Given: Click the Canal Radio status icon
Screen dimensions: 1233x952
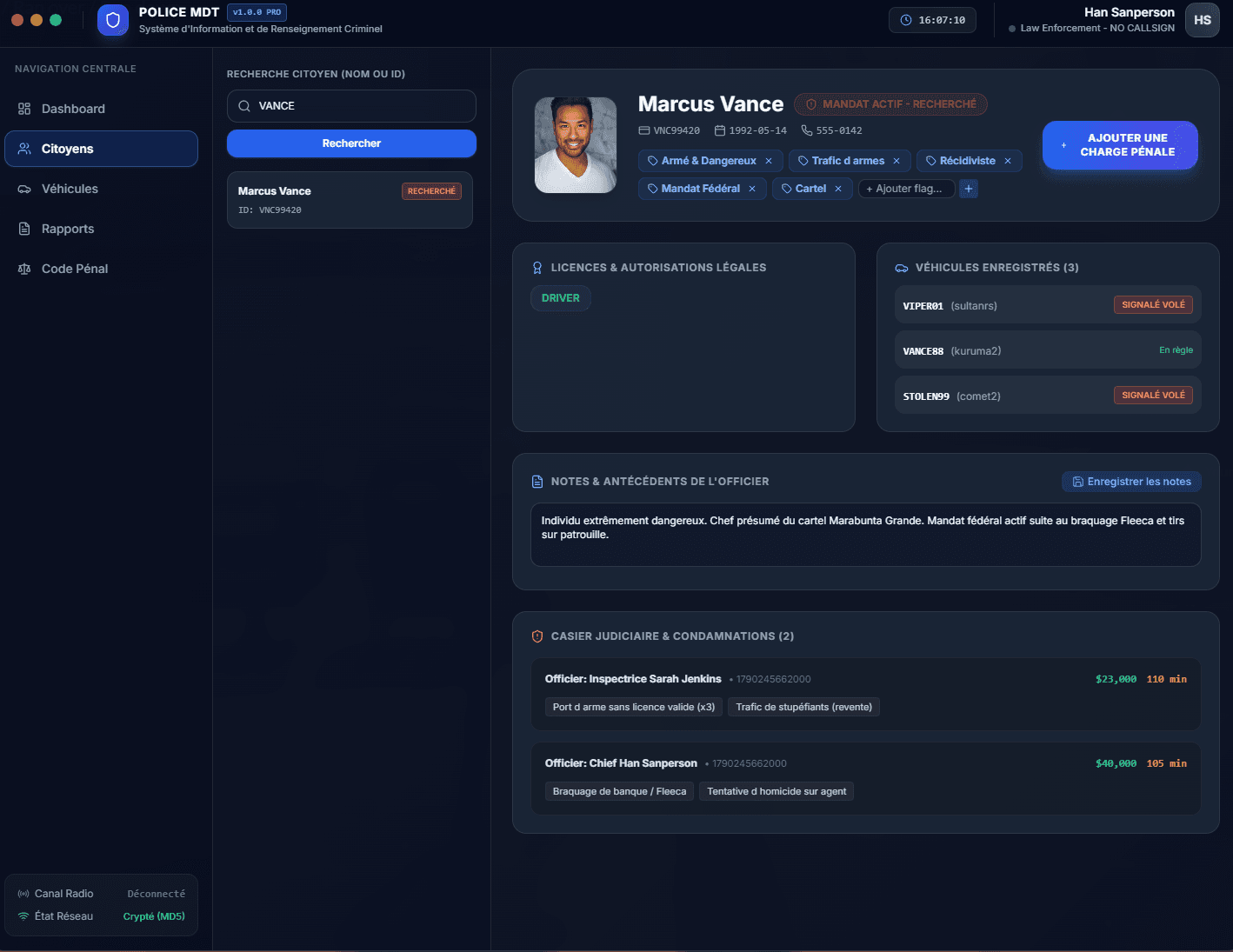Looking at the screenshot, I should 23,894.
